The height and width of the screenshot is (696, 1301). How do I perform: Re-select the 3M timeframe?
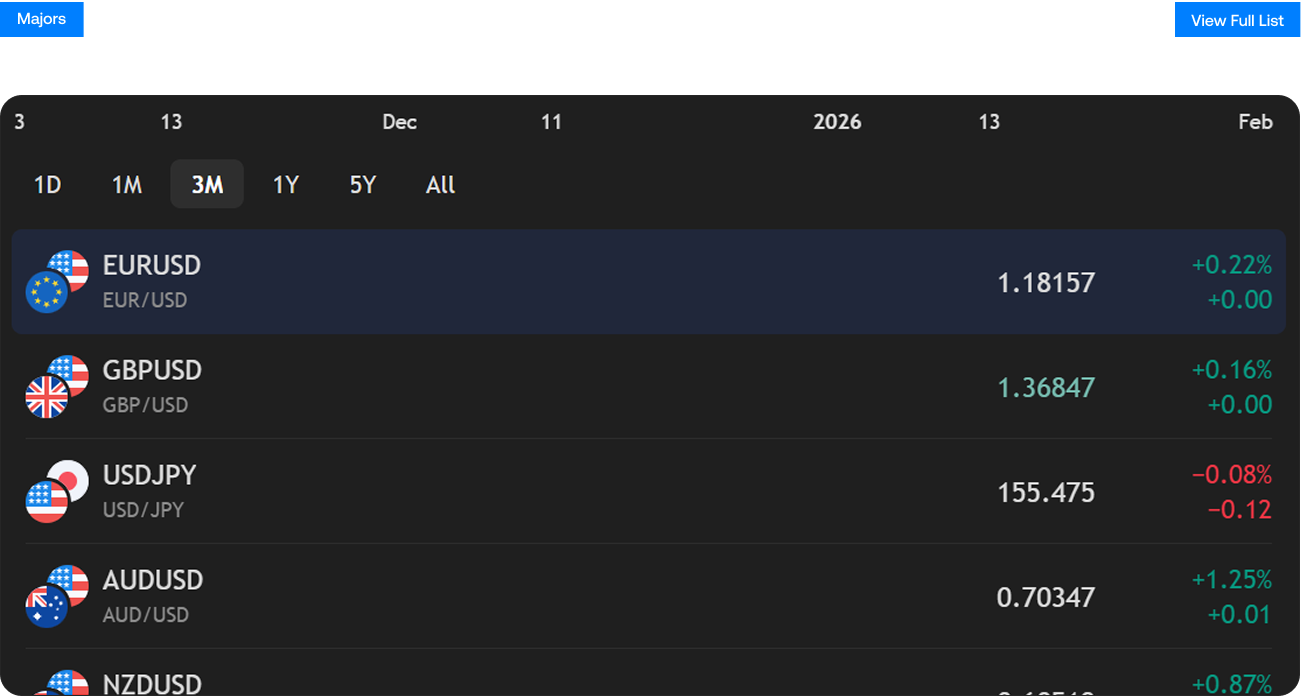tap(206, 184)
